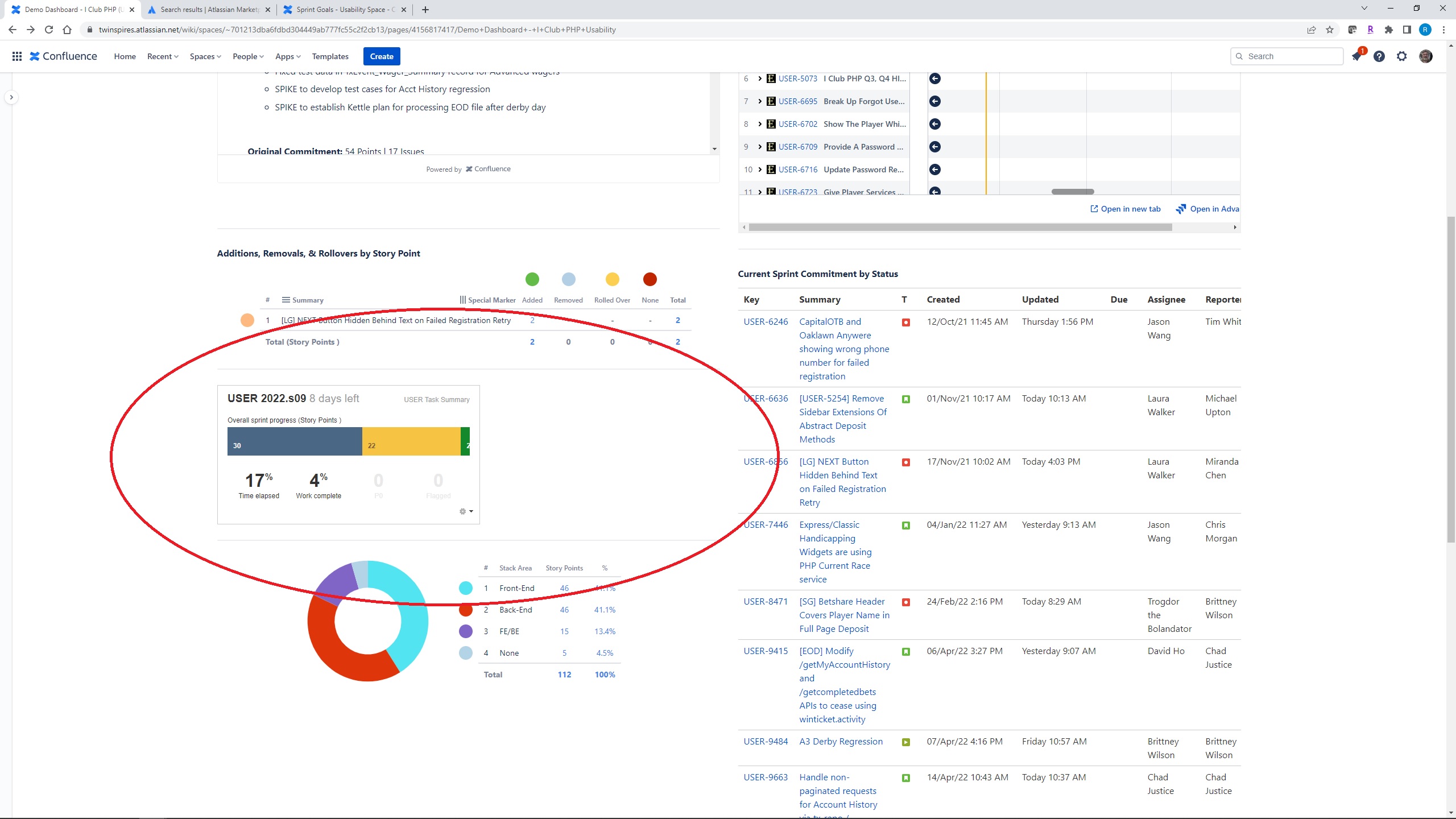Click Open in new tab link
The image size is (1456, 819).
pos(1125,209)
